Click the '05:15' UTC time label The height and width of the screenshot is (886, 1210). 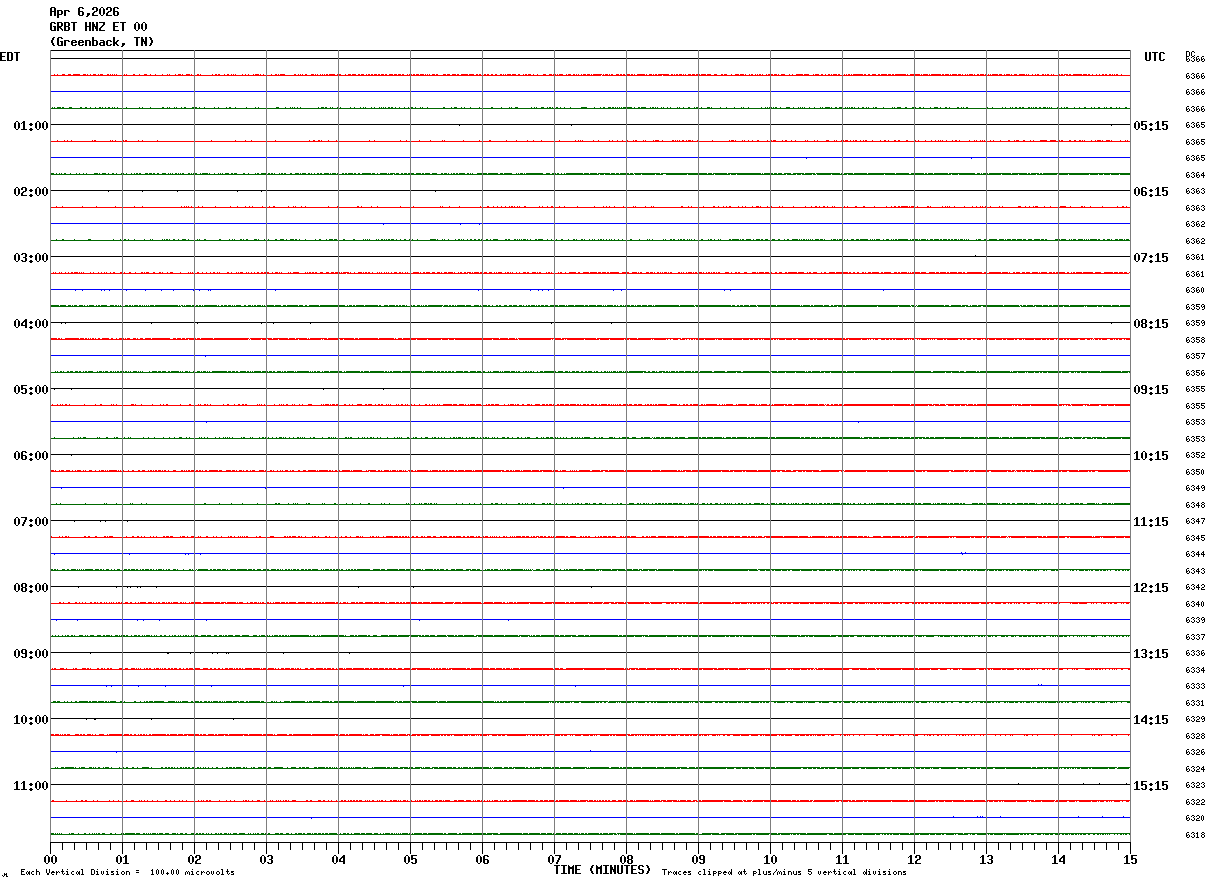(x=1151, y=126)
